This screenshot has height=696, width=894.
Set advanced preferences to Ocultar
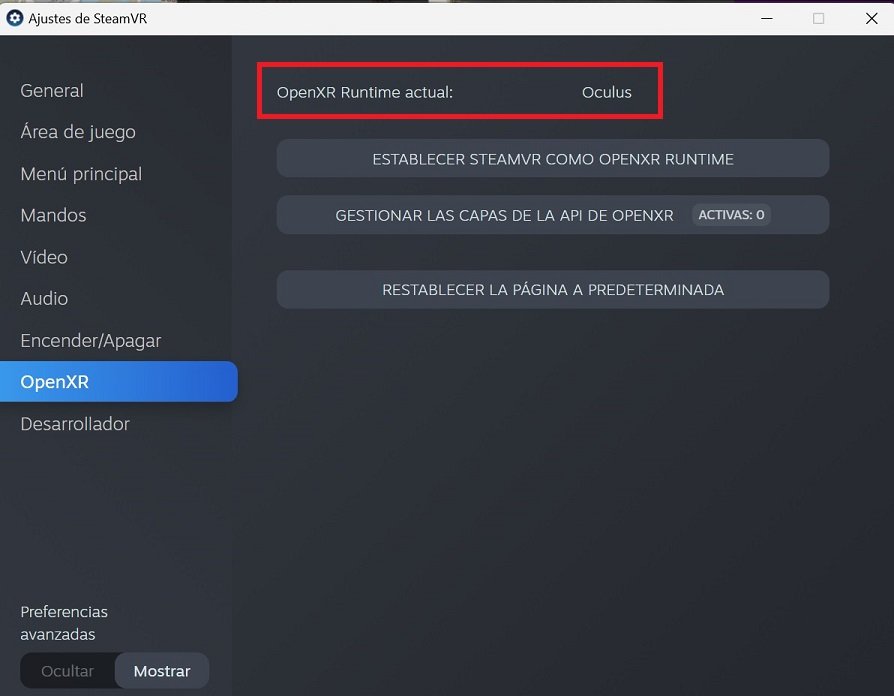tap(67, 671)
